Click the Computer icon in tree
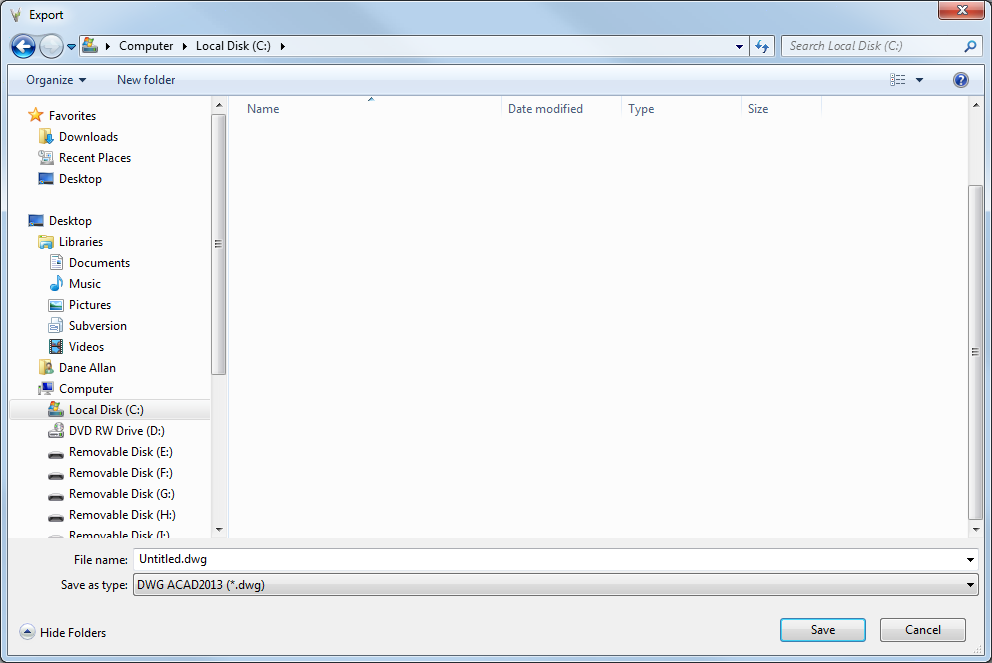 (46, 388)
